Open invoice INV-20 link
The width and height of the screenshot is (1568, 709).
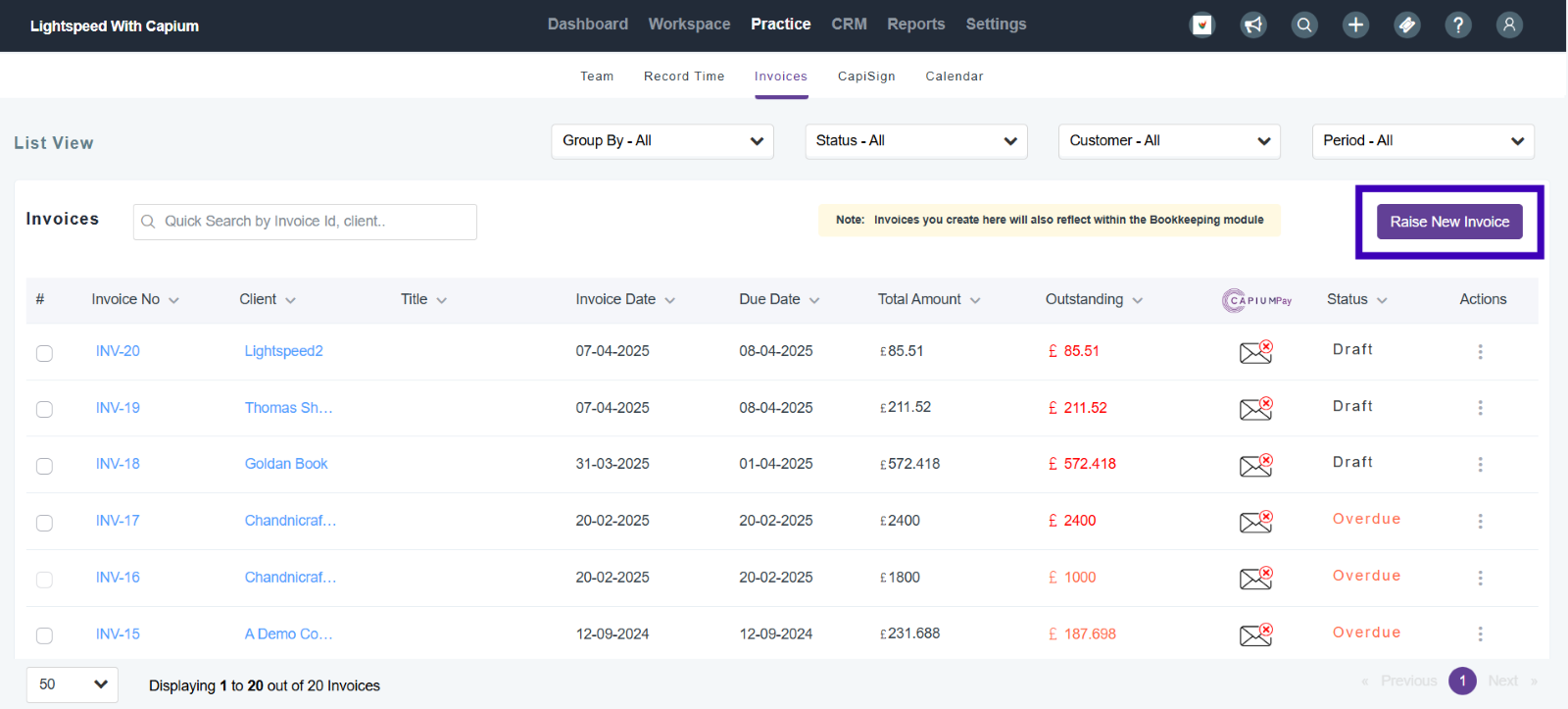[x=118, y=351]
